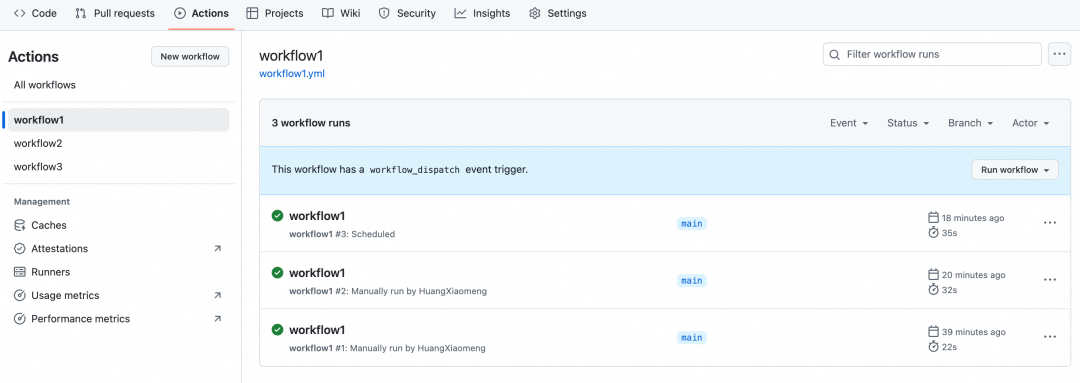Viewport: 1080px width, 383px height.
Task: Click 'workflow_dispatch' text in the banner
Action: point(416,169)
